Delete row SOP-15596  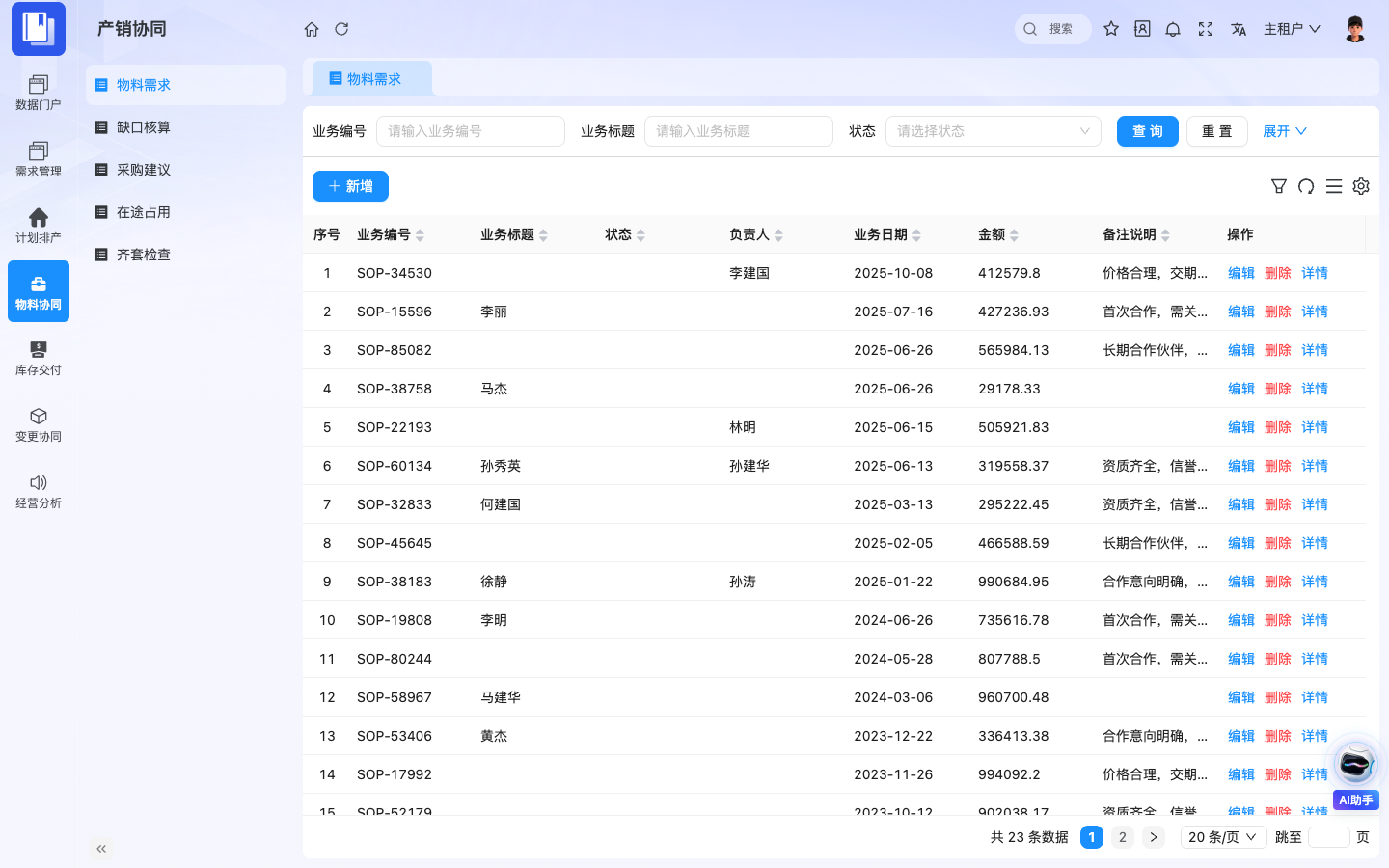tap(1278, 312)
